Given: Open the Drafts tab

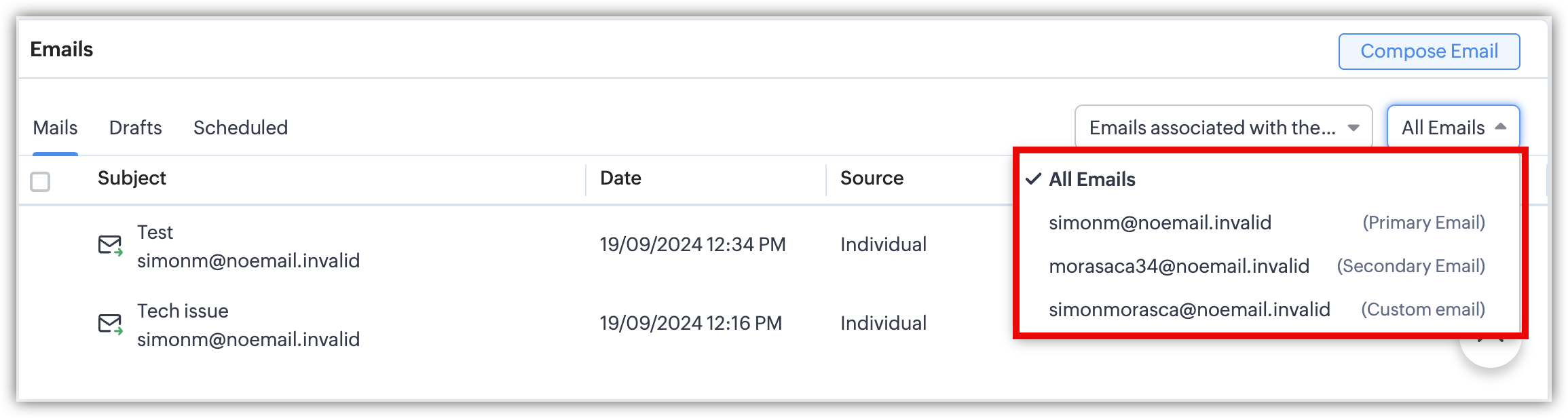Looking at the screenshot, I should coord(135,128).
